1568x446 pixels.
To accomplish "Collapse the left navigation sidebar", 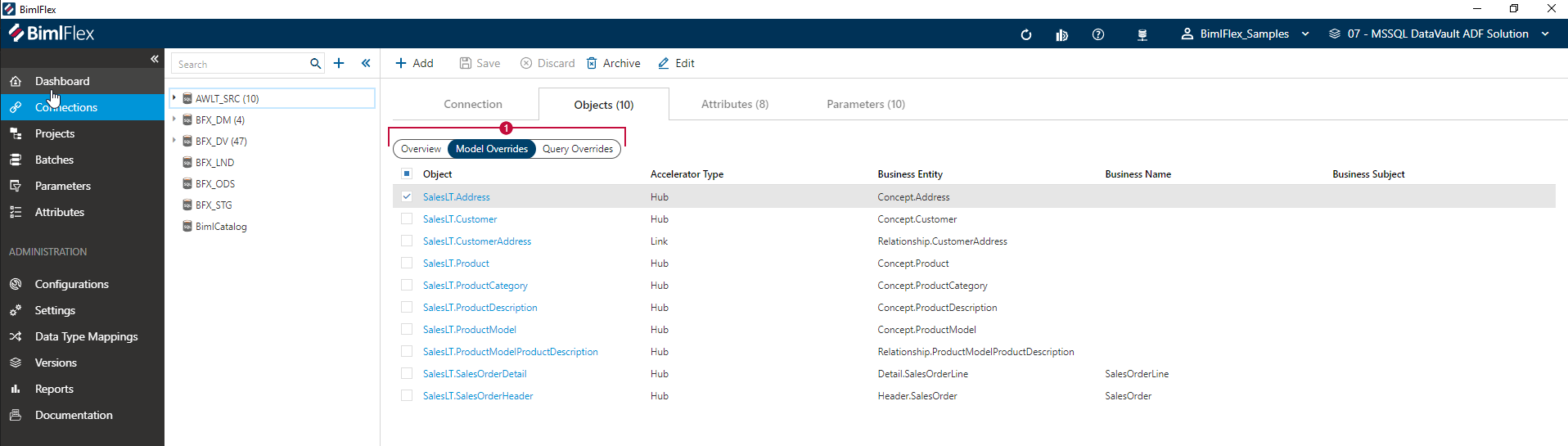I will [154, 59].
